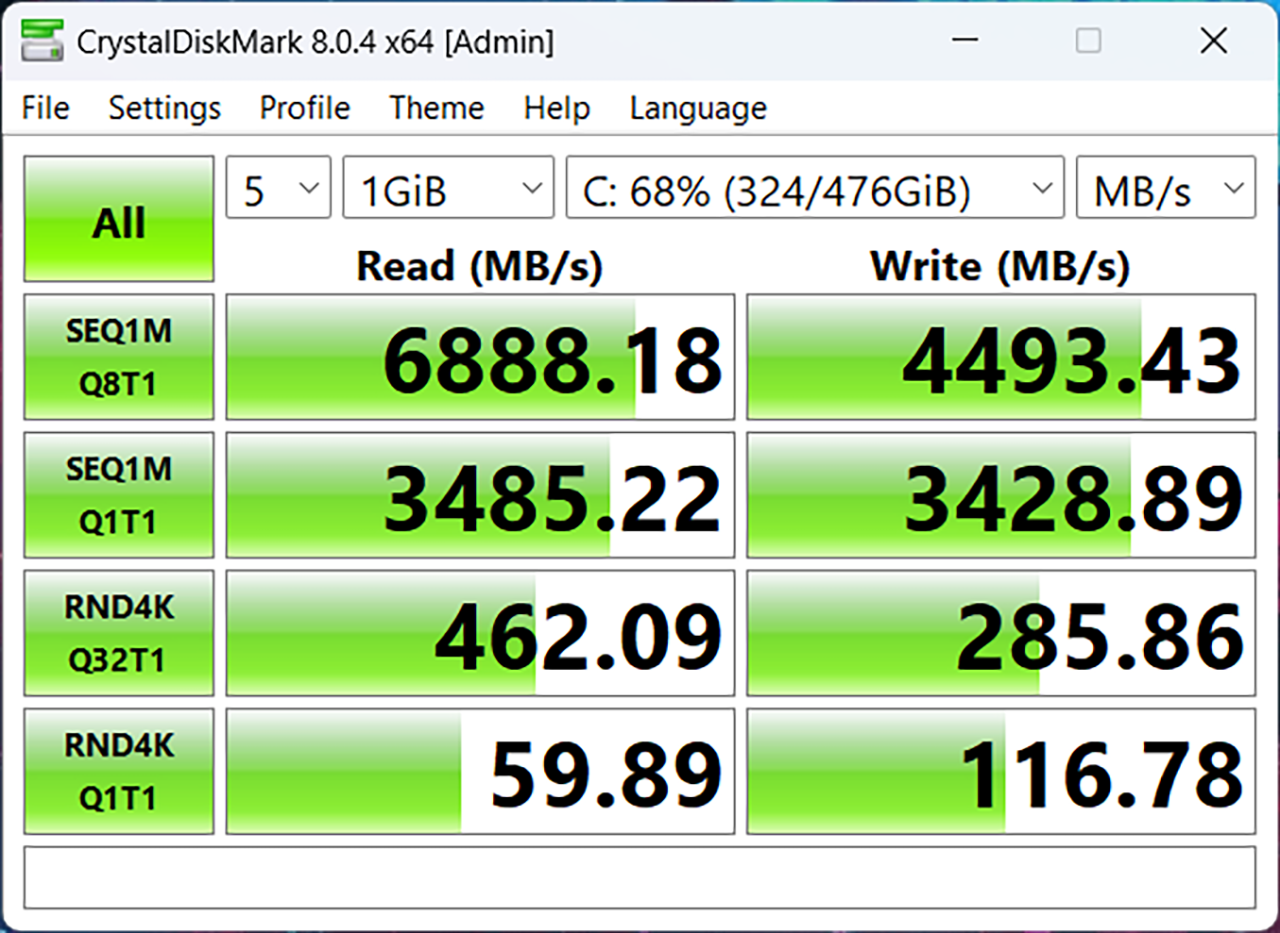The image size is (1280, 933).
Task: Run the RND4K Q1T1 test
Action: [119, 771]
